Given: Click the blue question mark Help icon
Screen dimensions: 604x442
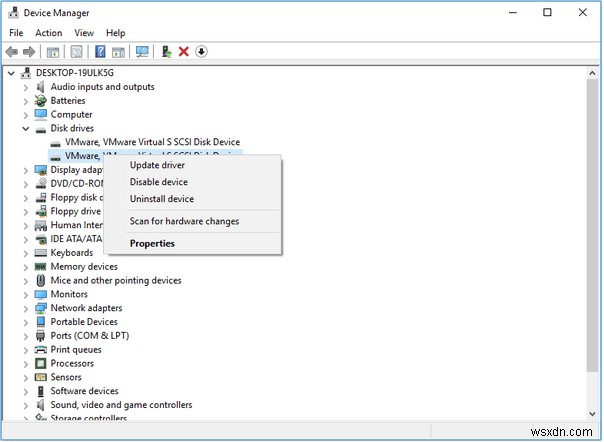Looking at the screenshot, I should point(100,52).
